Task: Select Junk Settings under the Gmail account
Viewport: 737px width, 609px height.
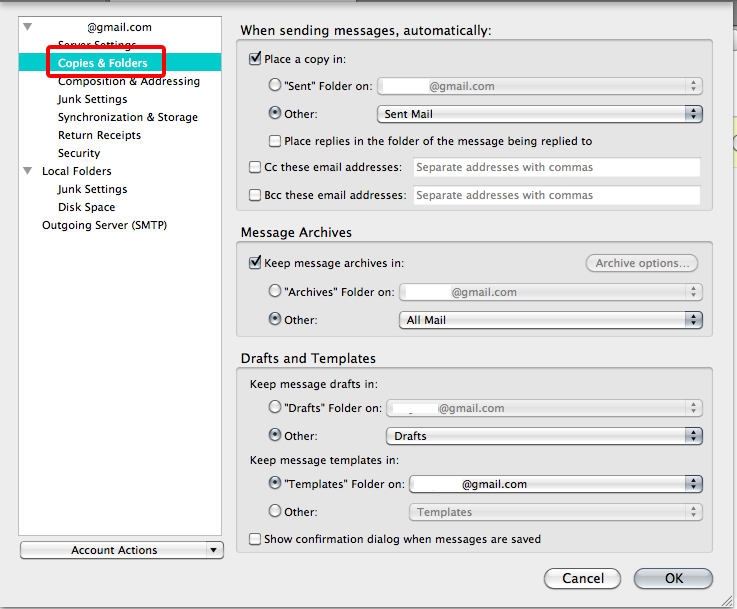Action: coord(92,99)
